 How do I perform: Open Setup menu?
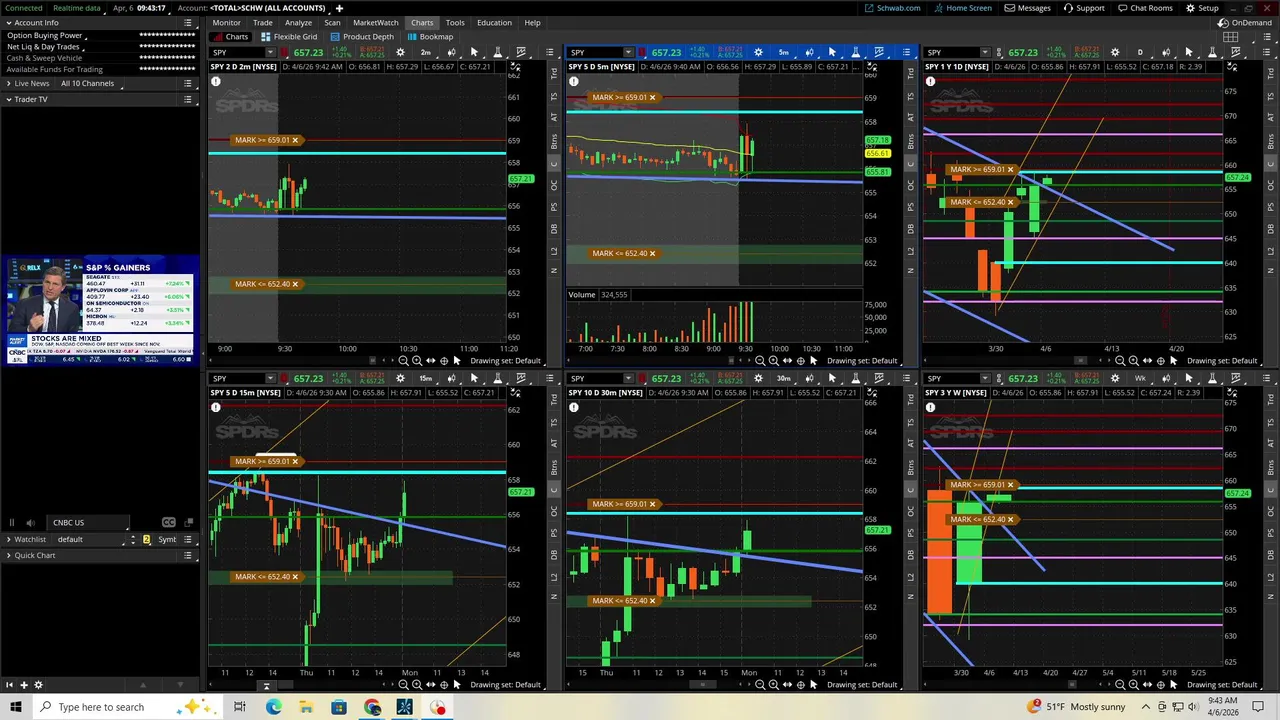[x=1202, y=8]
